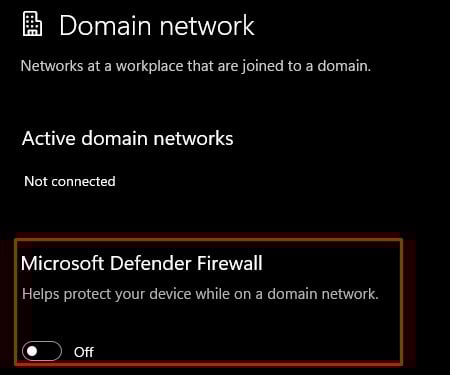
Task: Click the word 'Active' in networks heading
Action: coord(49,138)
